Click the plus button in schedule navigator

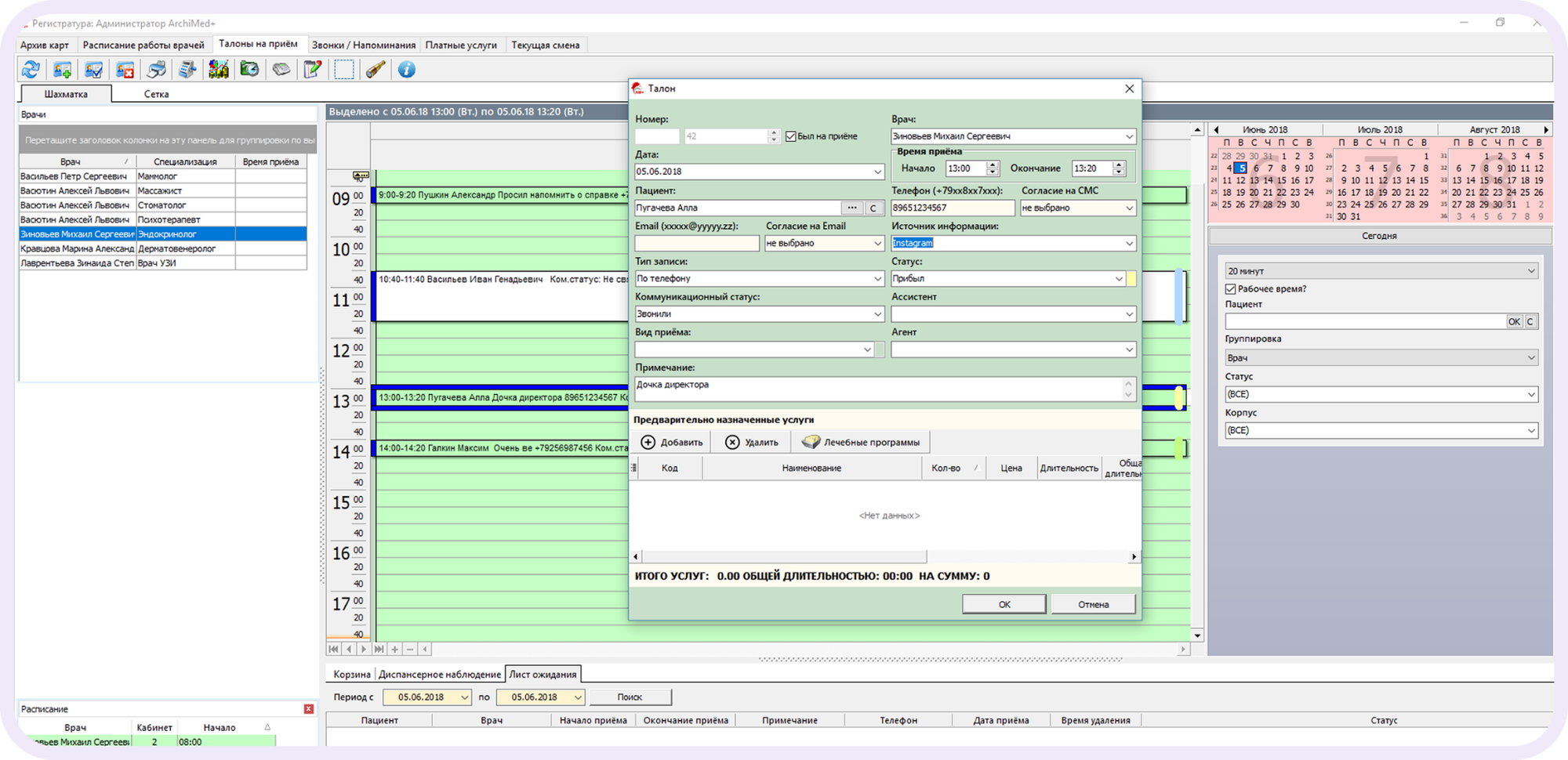pyautogui.click(x=394, y=649)
